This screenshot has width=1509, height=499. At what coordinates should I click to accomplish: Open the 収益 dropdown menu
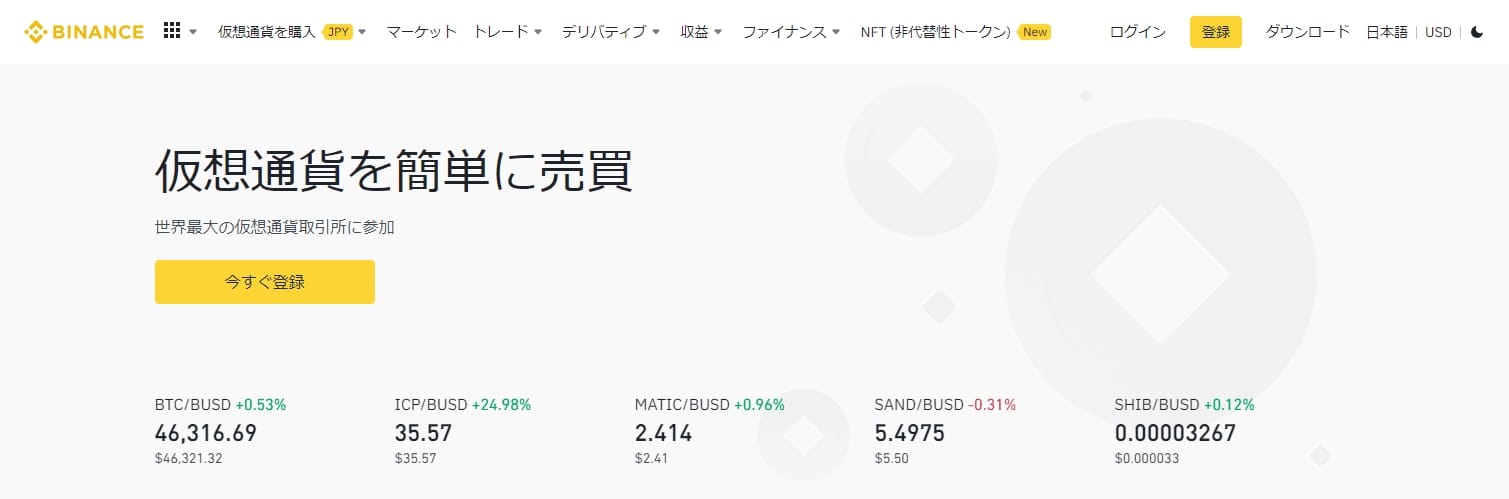click(701, 32)
